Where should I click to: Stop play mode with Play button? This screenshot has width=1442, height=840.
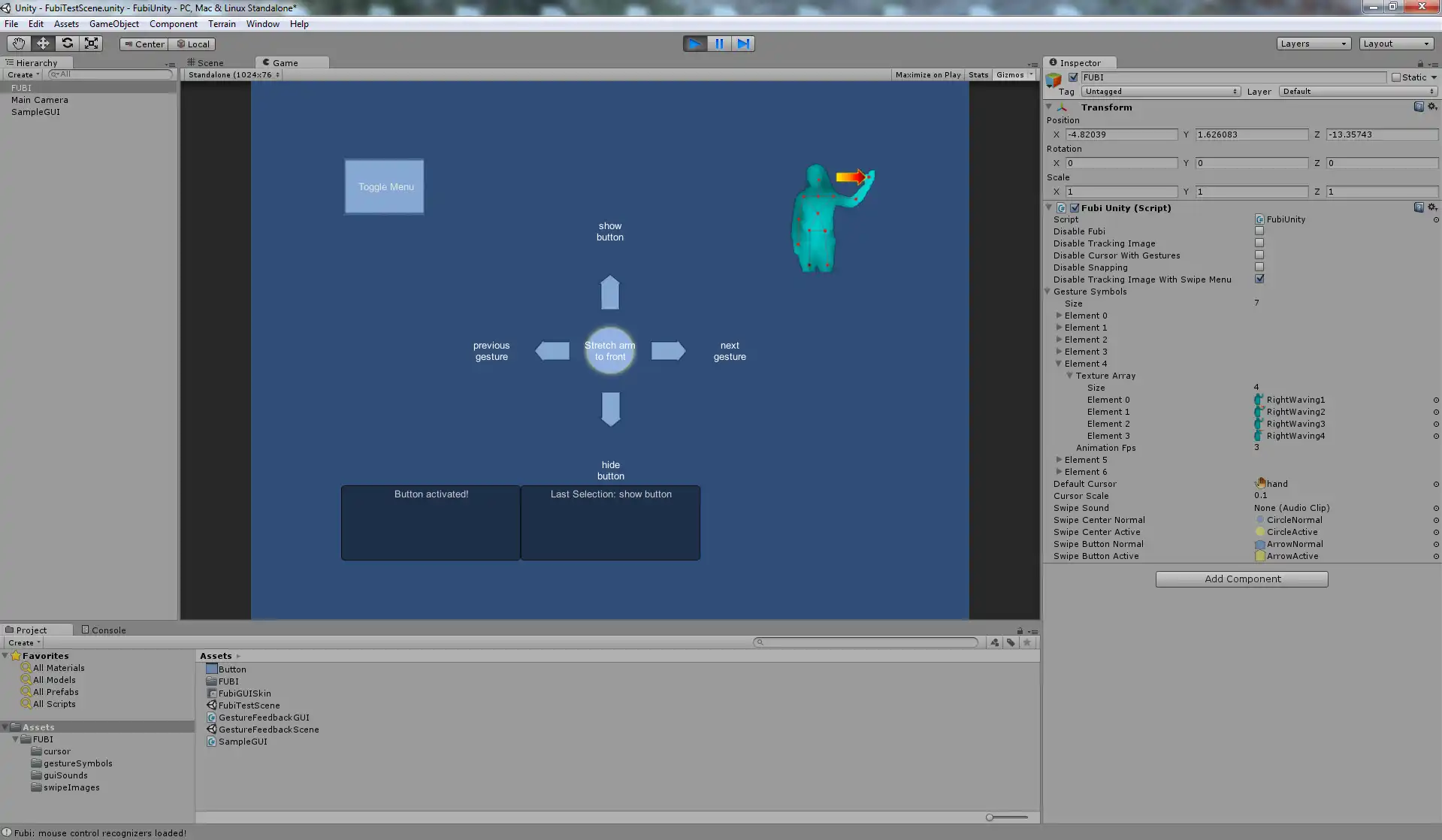695,44
